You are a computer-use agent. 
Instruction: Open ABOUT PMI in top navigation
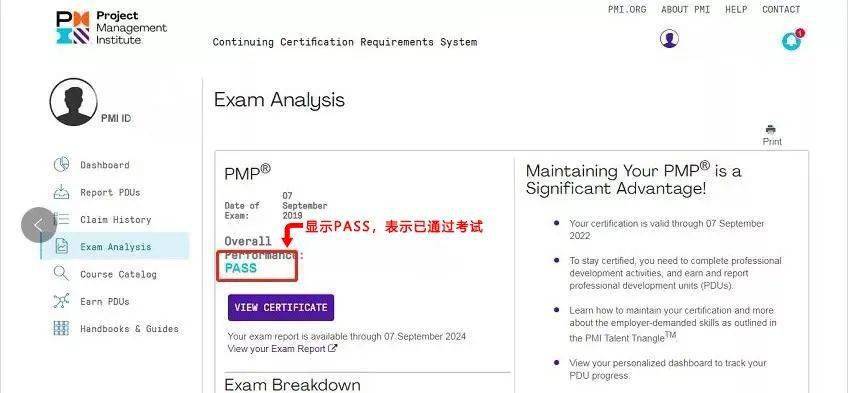point(685,10)
